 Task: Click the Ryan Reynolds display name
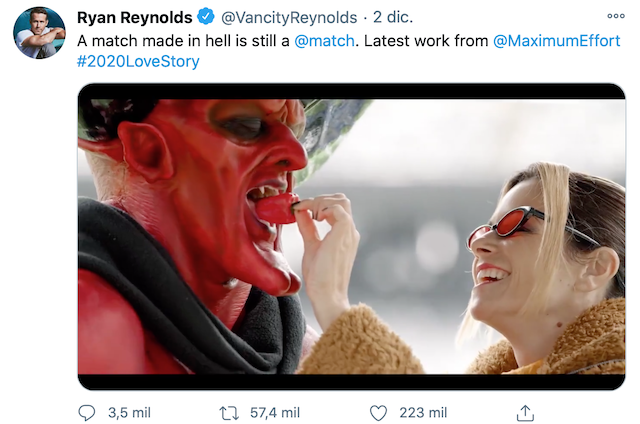pos(134,18)
